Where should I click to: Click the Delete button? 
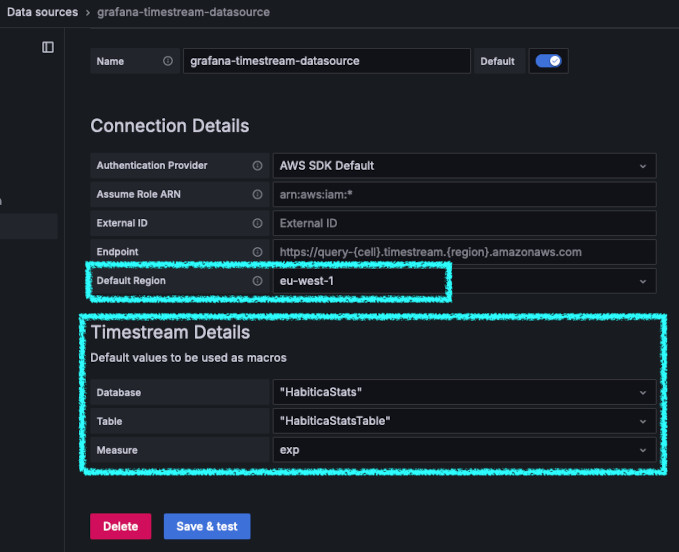(x=120, y=526)
